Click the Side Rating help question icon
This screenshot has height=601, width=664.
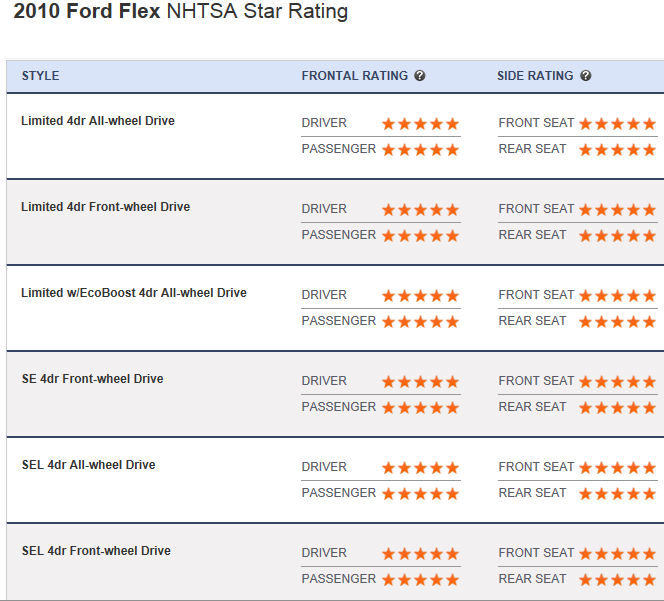(x=586, y=76)
